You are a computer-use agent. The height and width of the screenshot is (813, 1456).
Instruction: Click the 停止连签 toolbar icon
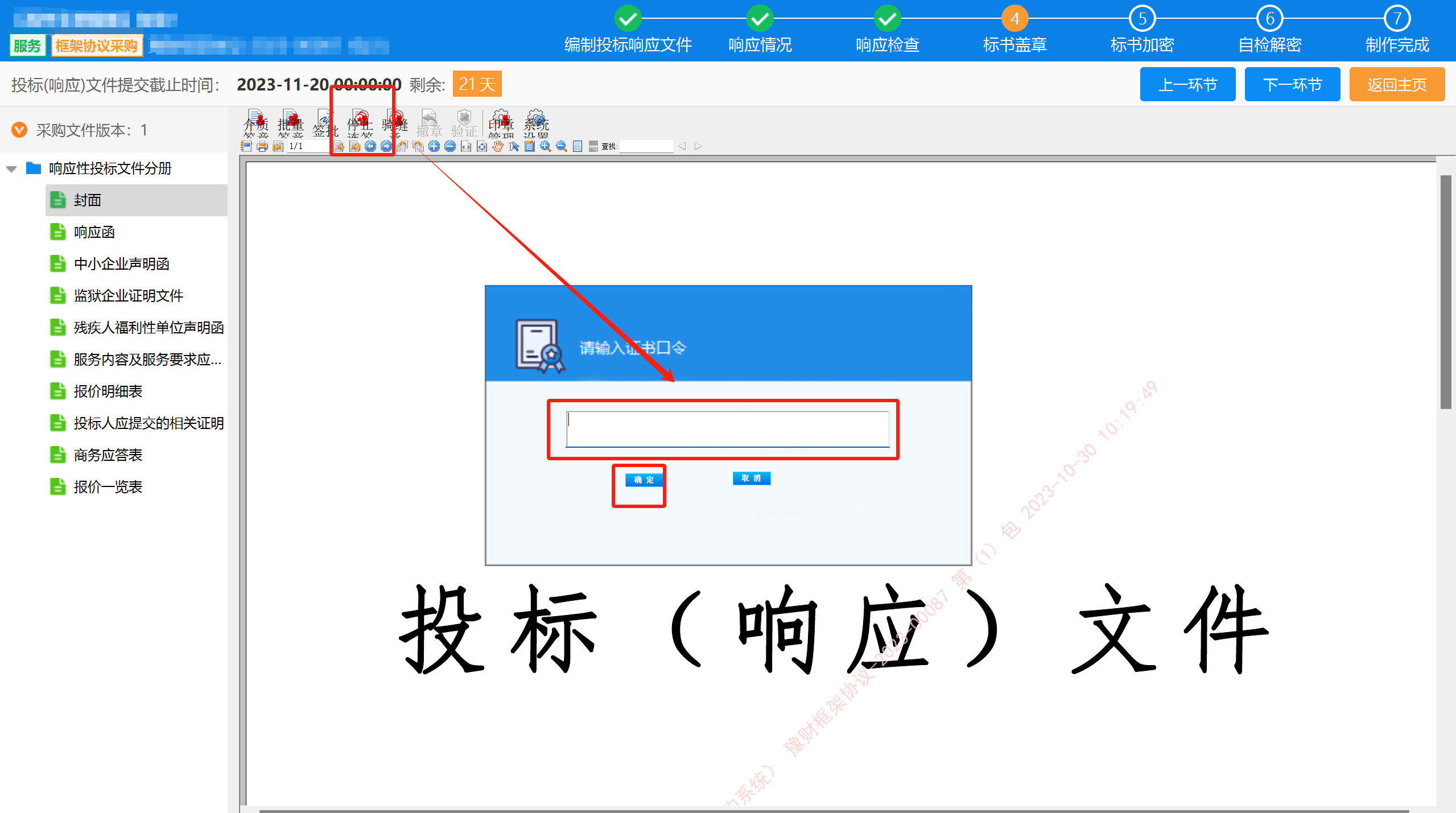[x=360, y=123]
